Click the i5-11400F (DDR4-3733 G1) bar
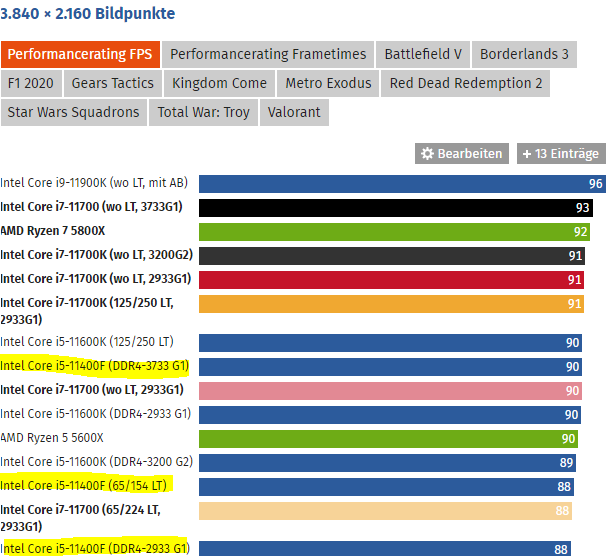612x556 pixels. [x=390, y=367]
